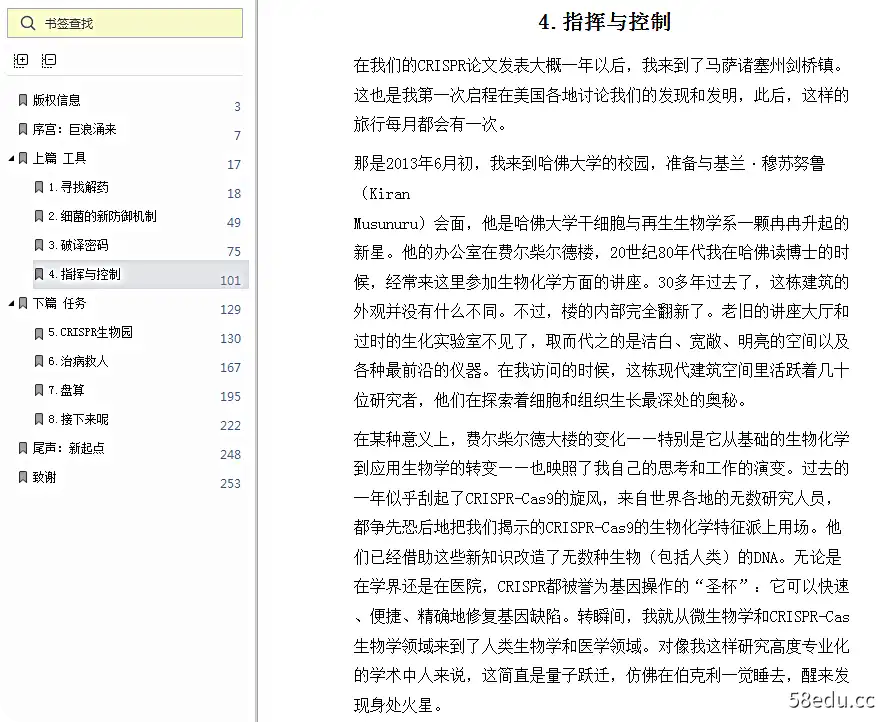Click bookmark icon beside 下篇 任务
This screenshot has height=722, width=889.
[23, 303]
